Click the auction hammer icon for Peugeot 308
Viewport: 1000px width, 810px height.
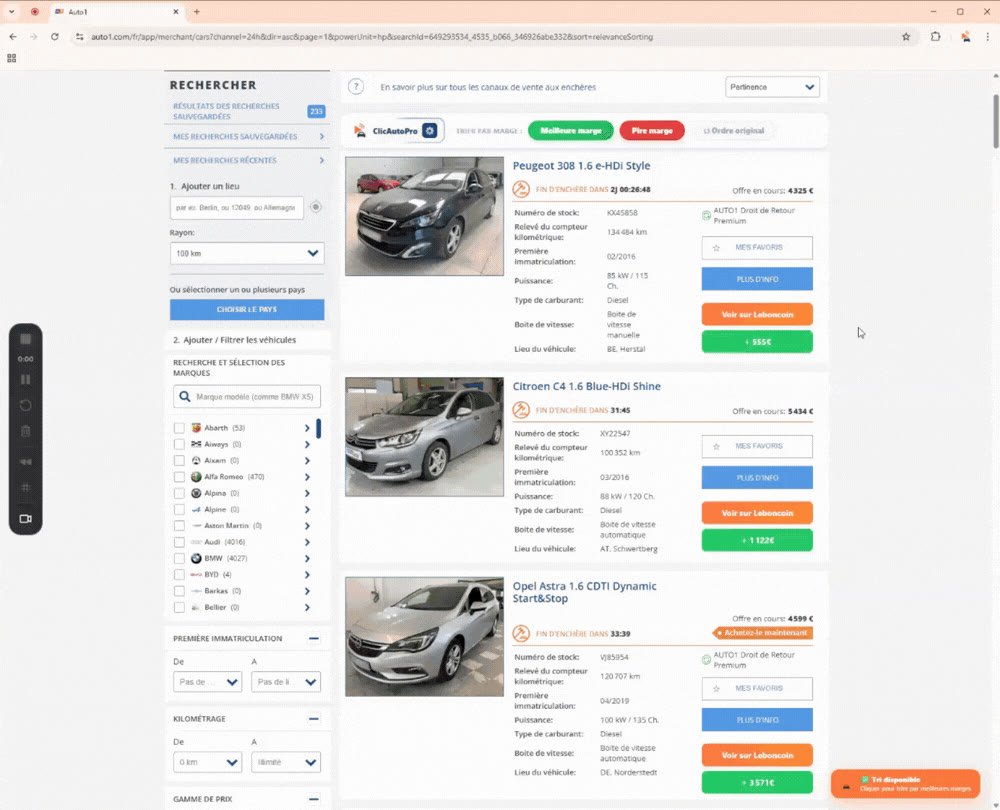point(521,189)
